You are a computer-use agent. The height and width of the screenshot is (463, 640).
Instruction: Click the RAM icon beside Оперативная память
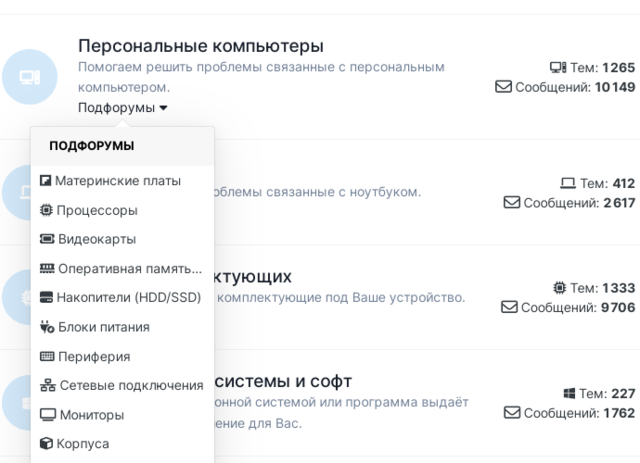point(46,268)
